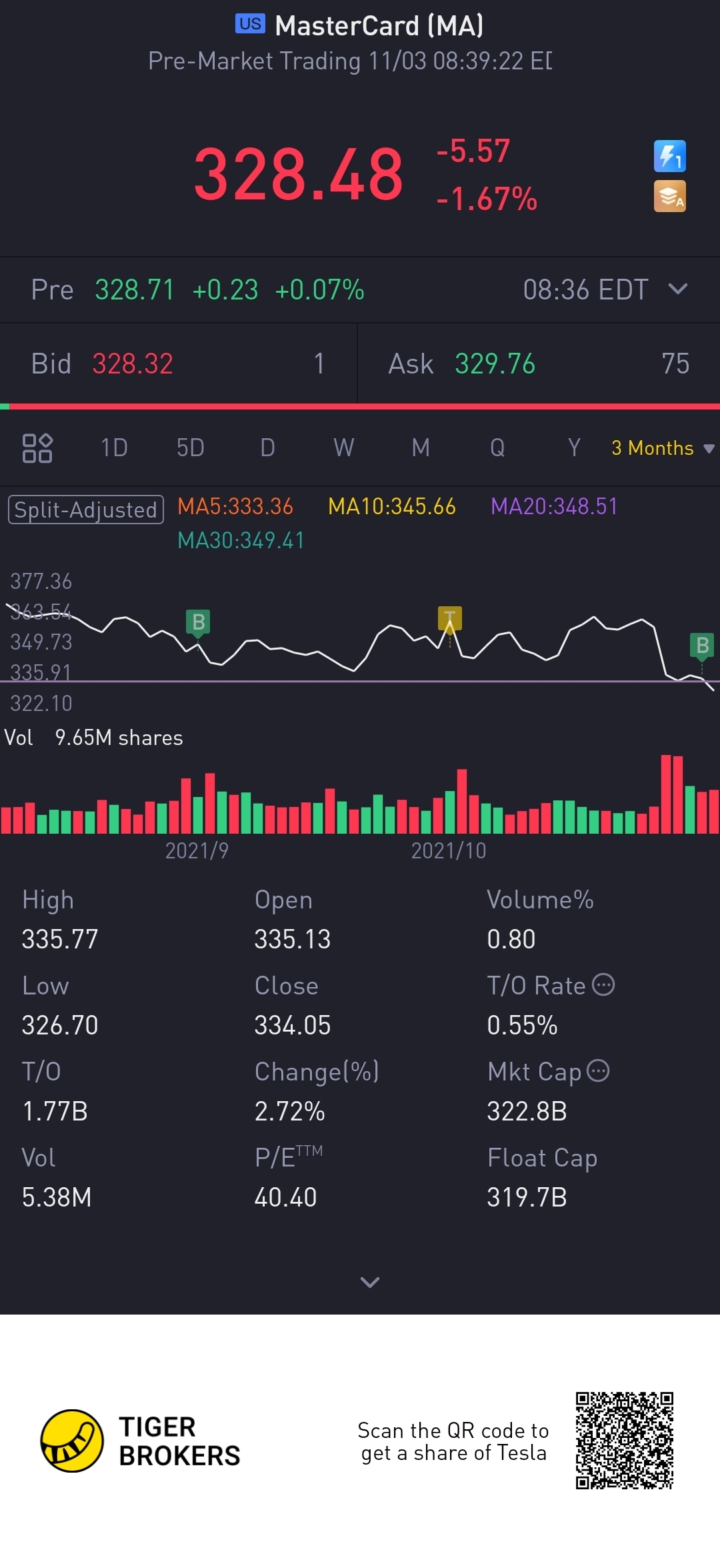Tap the MA10:345.66 indicator label
The height and width of the screenshot is (1568, 720).
click(392, 507)
